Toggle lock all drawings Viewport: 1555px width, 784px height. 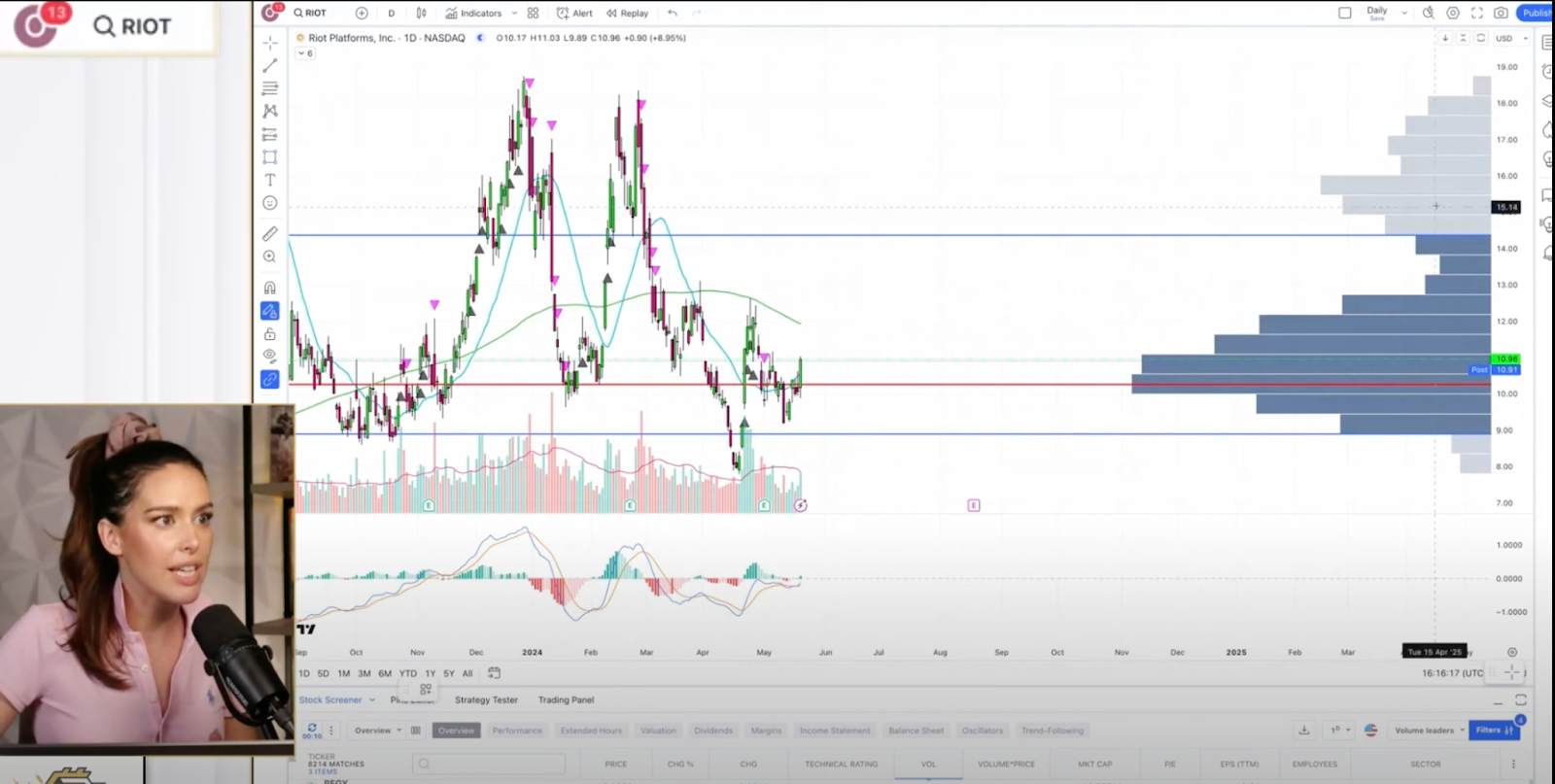pos(270,333)
